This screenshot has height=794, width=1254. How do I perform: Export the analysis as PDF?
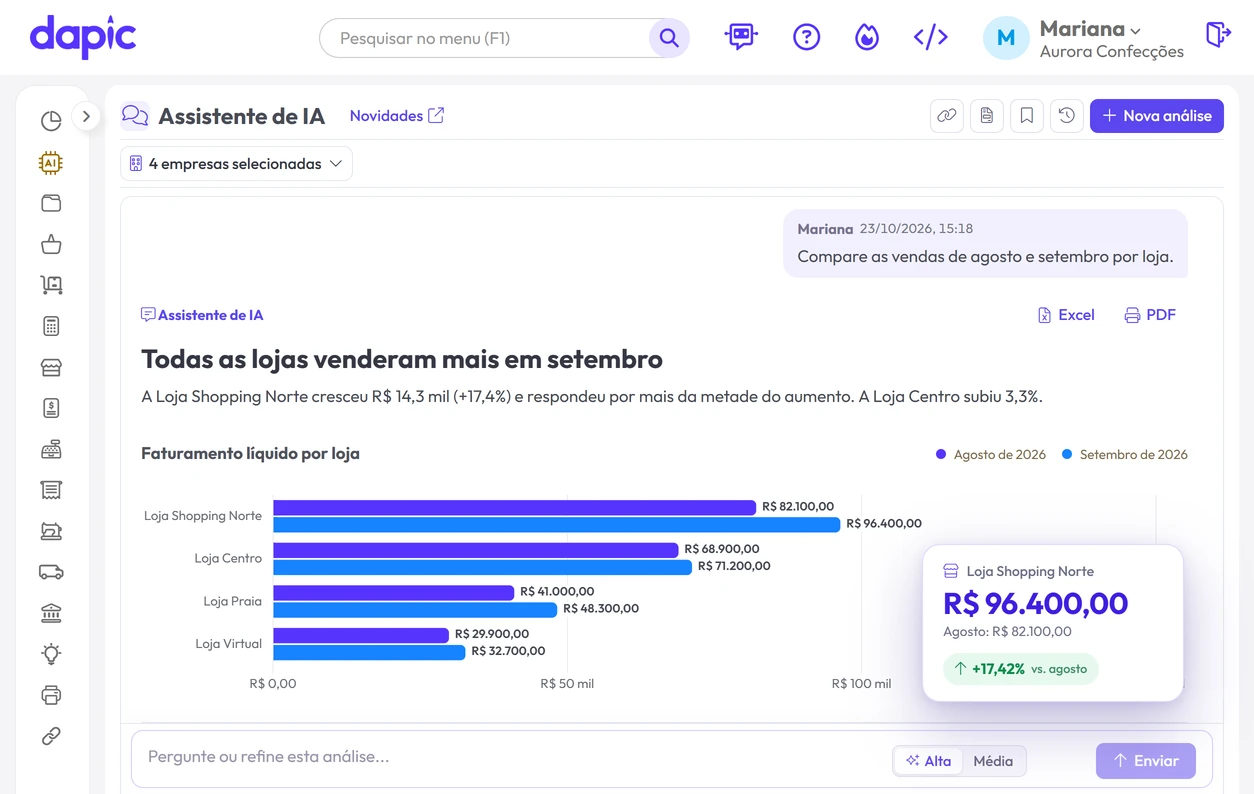(1150, 315)
